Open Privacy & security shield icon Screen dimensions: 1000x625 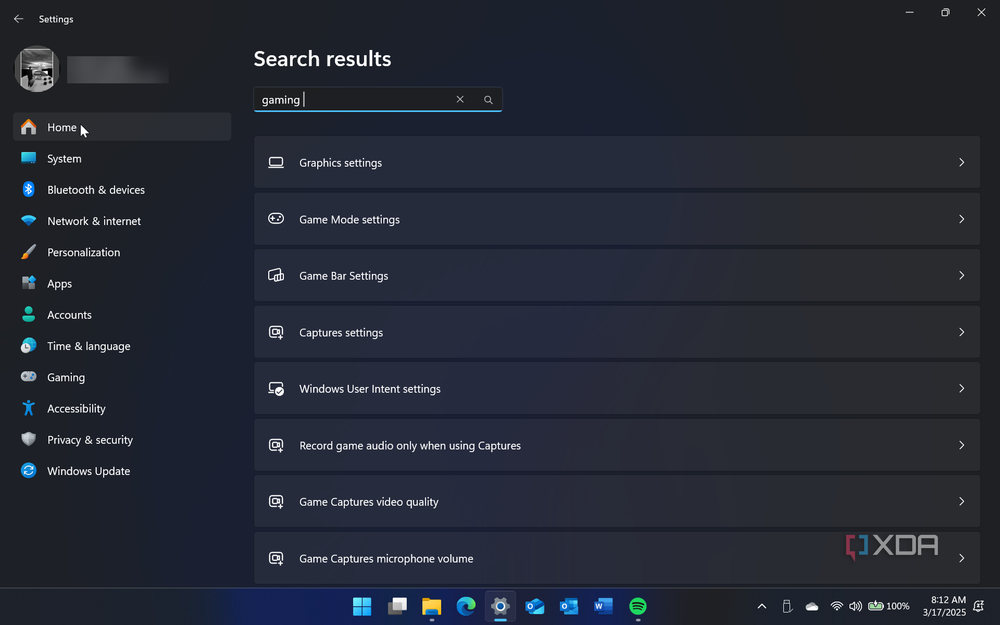click(29, 440)
